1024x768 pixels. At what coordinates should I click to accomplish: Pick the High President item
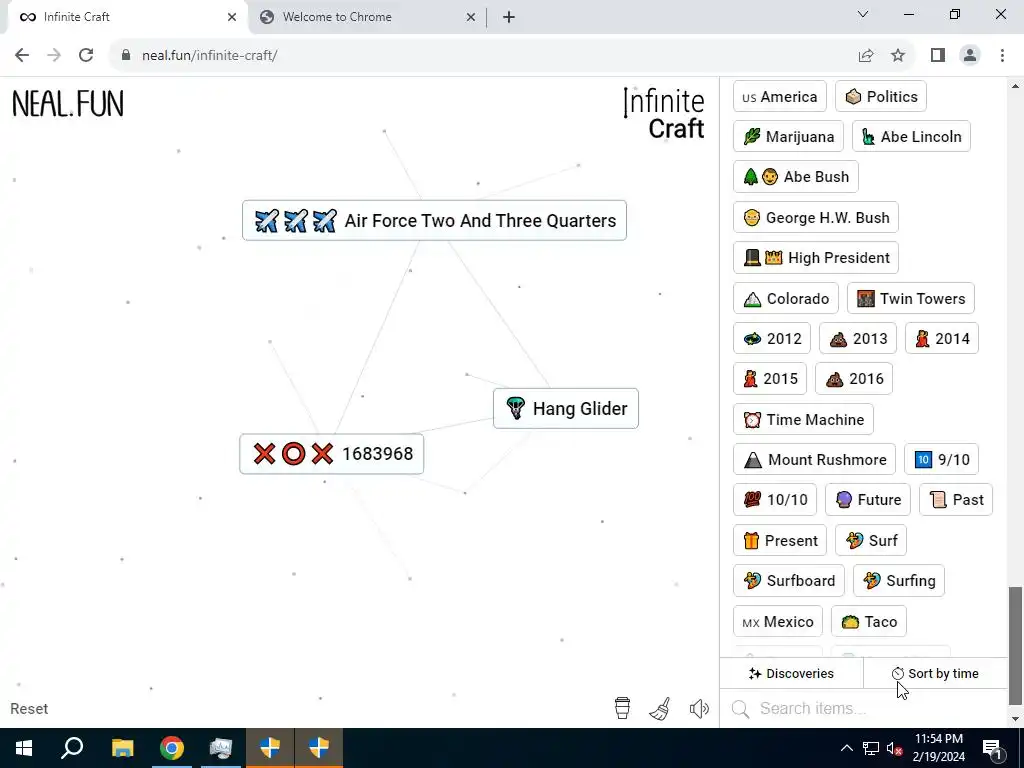[816, 258]
